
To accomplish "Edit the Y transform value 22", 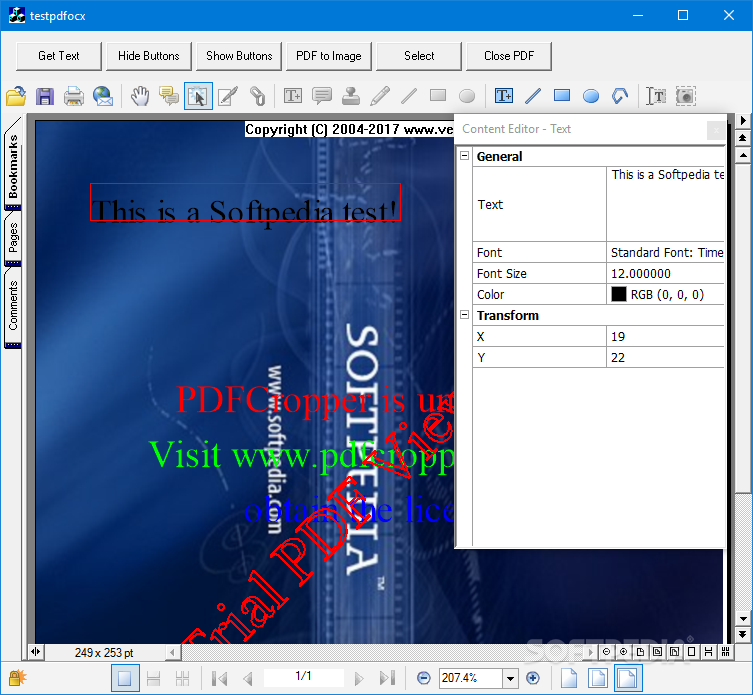I will [666, 357].
